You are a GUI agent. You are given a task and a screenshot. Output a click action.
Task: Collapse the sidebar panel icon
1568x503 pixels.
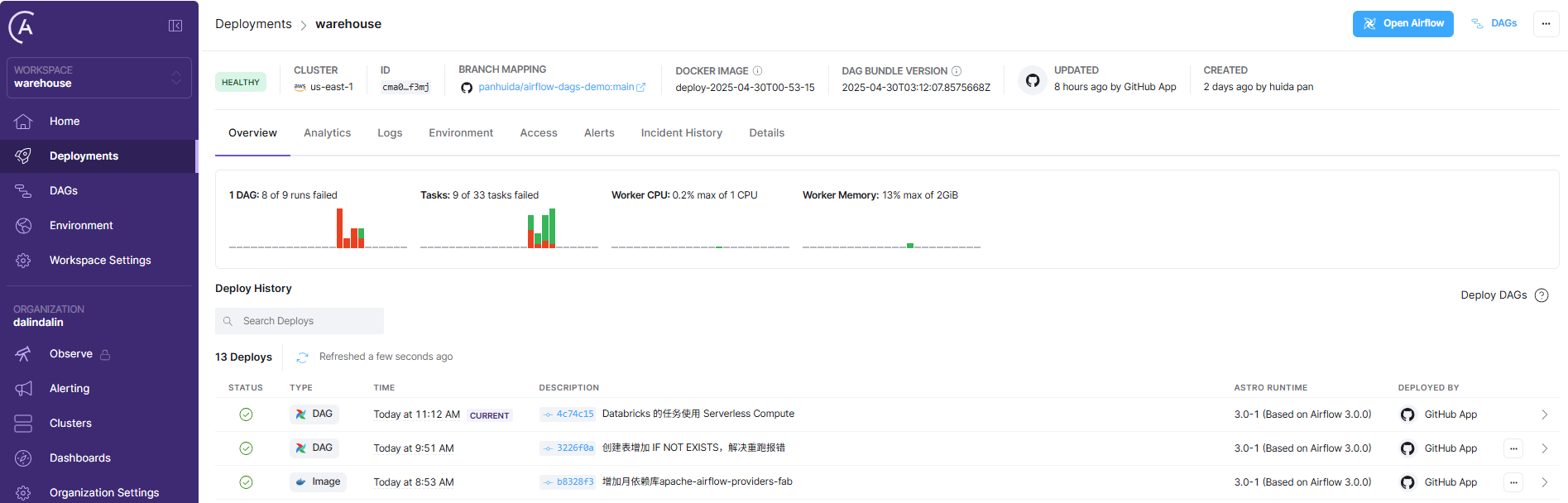coord(175,26)
